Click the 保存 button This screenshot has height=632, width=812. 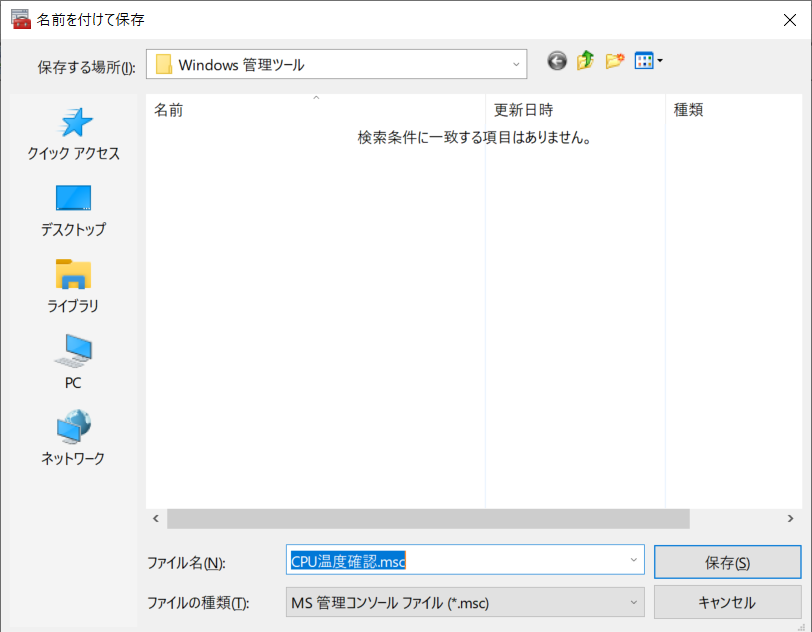click(727, 560)
